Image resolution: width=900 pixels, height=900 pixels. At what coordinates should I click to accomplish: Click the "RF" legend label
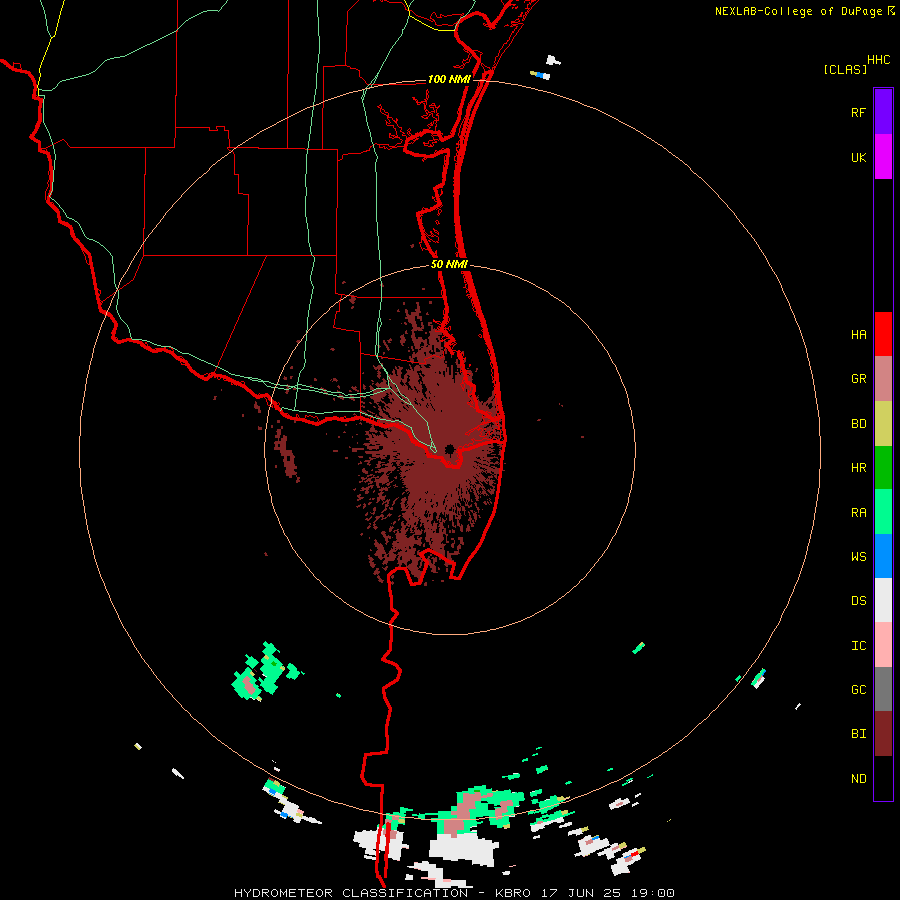[858, 112]
